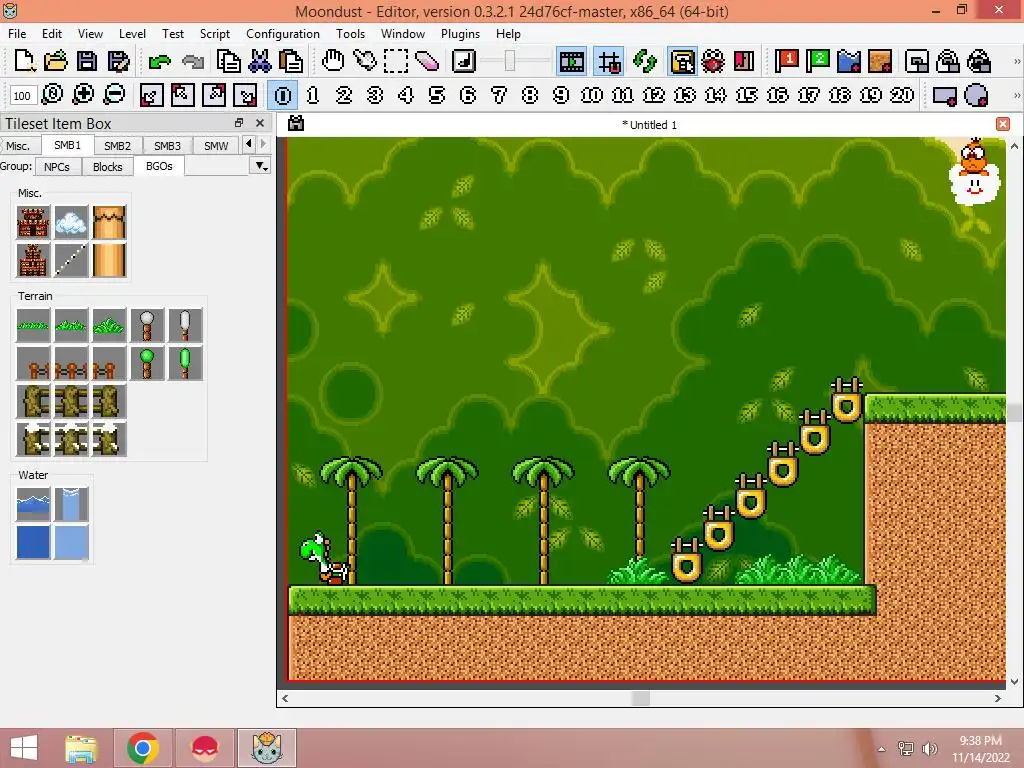Click the zoom percentage field showing 100

pyautogui.click(x=22, y=96)
